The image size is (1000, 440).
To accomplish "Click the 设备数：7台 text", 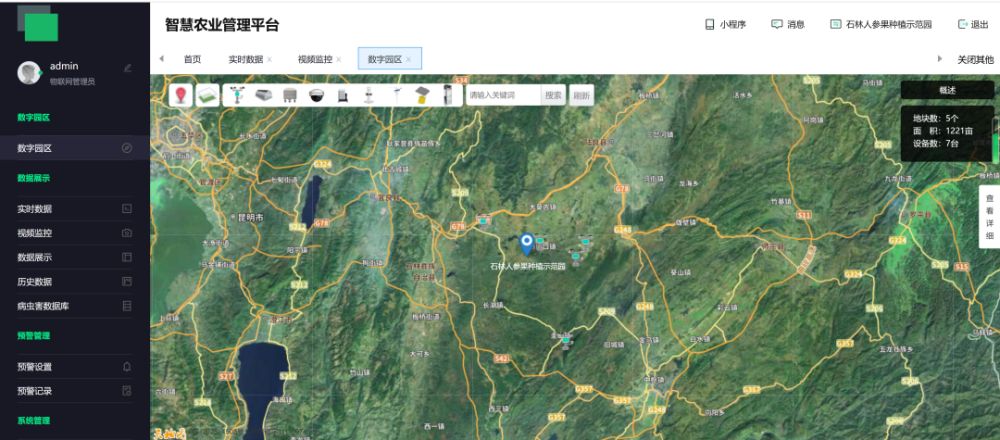I will point(936,143).
